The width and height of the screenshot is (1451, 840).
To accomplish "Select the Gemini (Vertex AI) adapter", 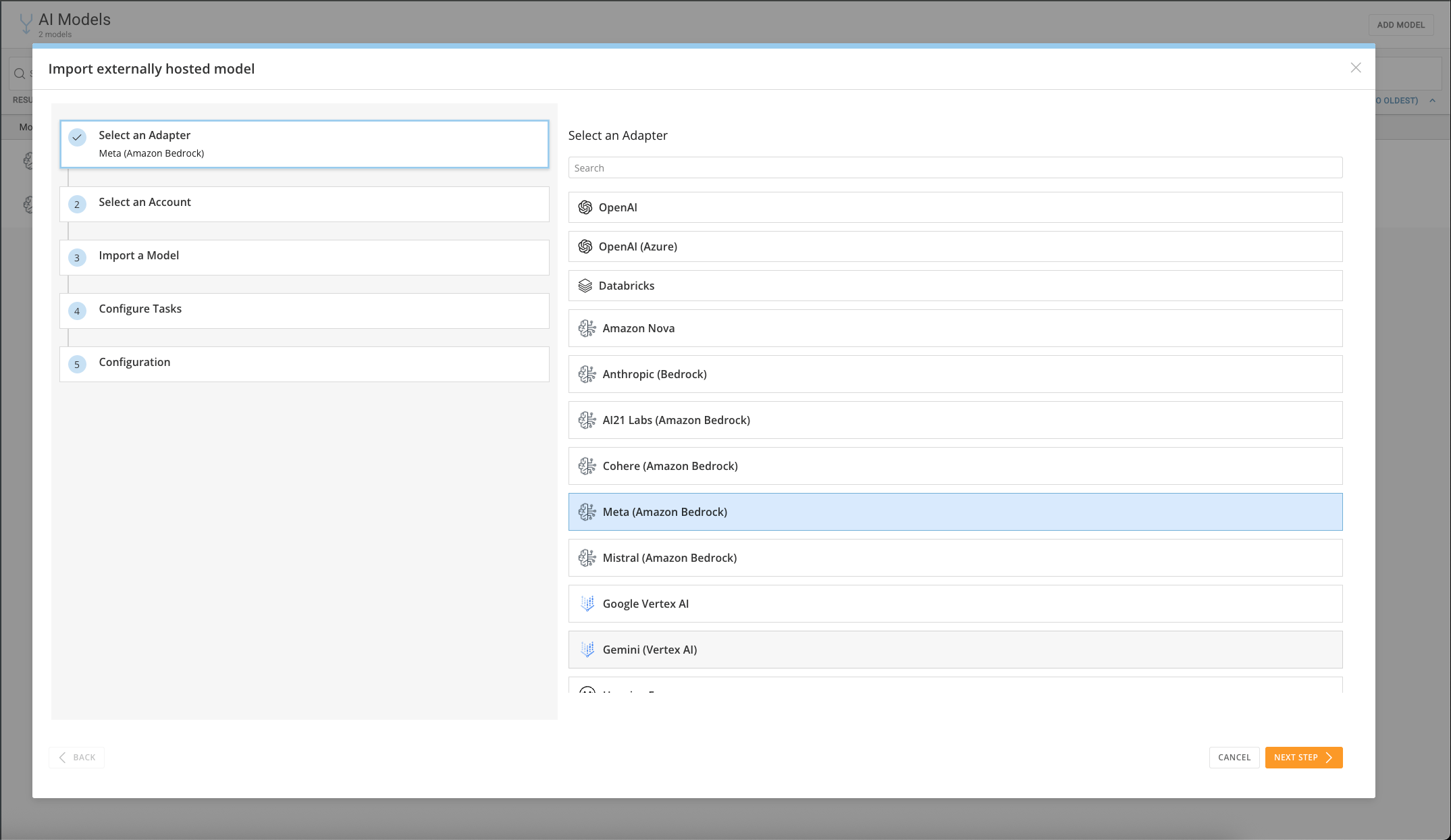I will click(x=955, y=650).
